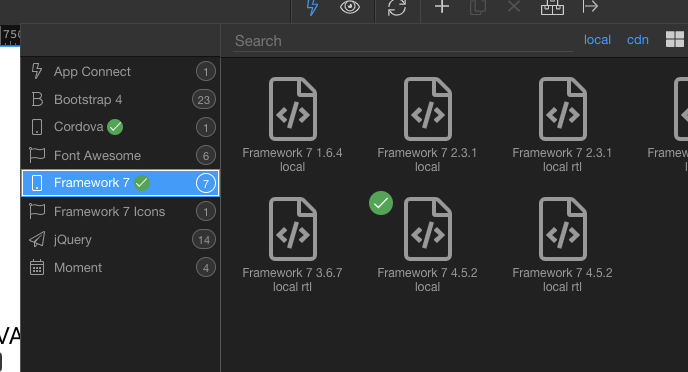Select Bootstrap 4 category
The width and height of the screenshot is (688, 372).
click(120, 100)
